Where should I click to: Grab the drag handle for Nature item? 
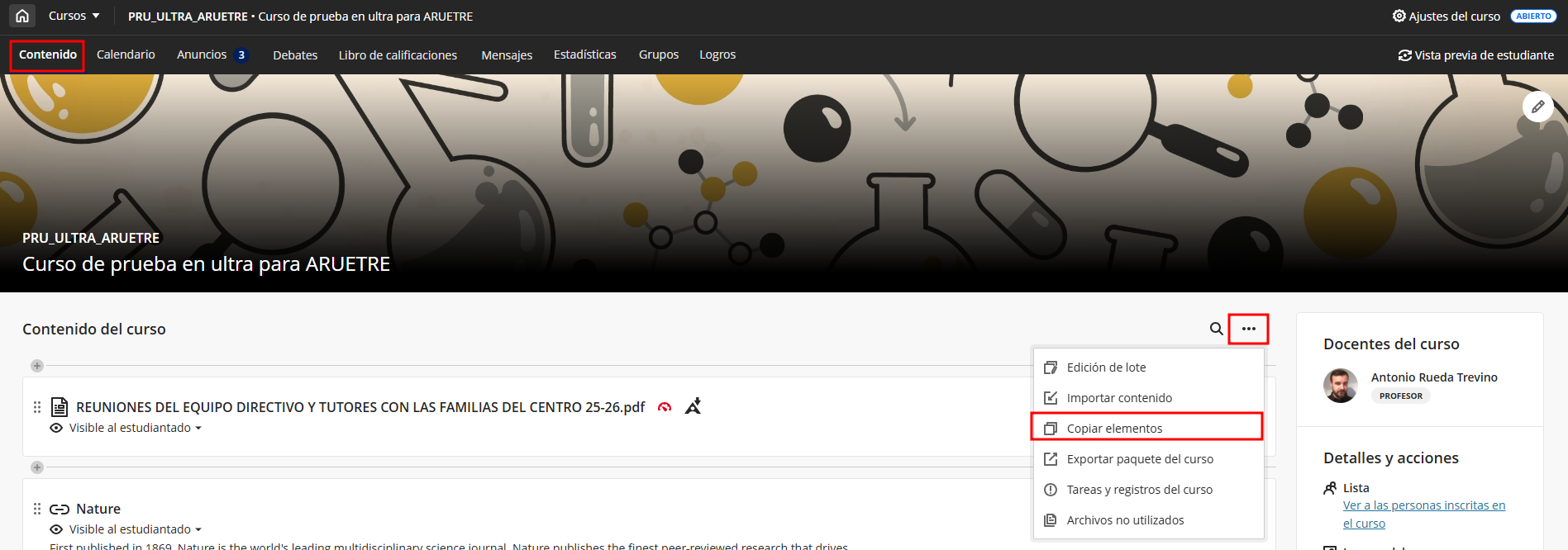coord(37,509)
